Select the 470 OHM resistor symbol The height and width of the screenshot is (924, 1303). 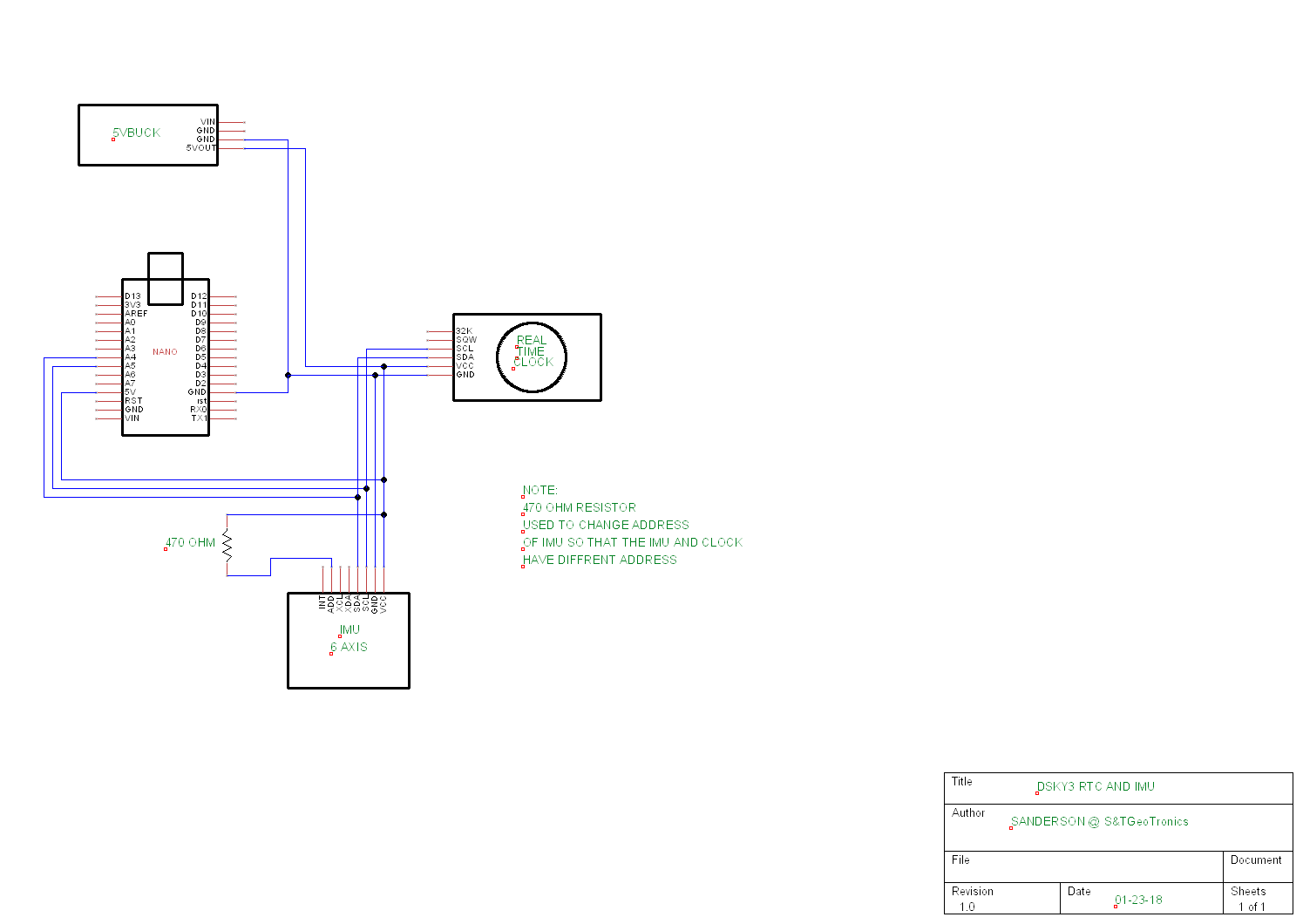[x=226, y=547]
